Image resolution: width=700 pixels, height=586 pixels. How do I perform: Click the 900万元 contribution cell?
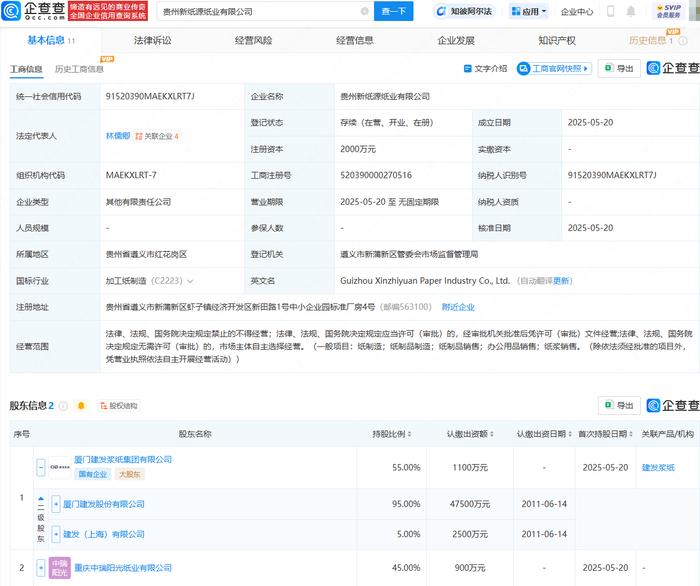(470, 568)
